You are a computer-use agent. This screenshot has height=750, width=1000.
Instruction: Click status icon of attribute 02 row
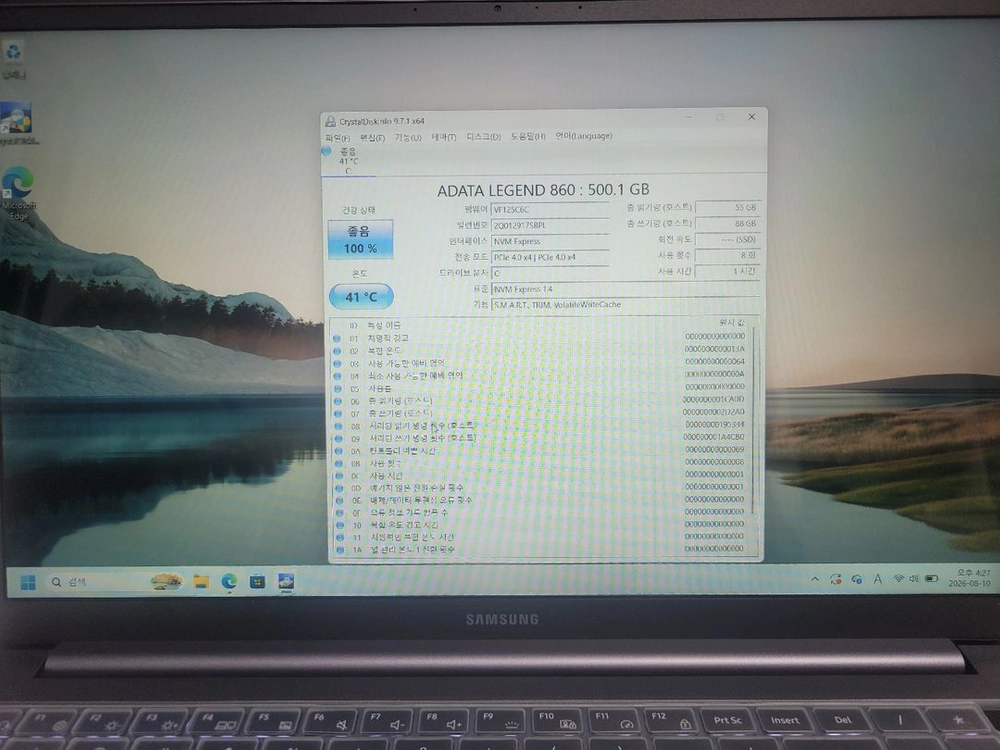point(337,351)
